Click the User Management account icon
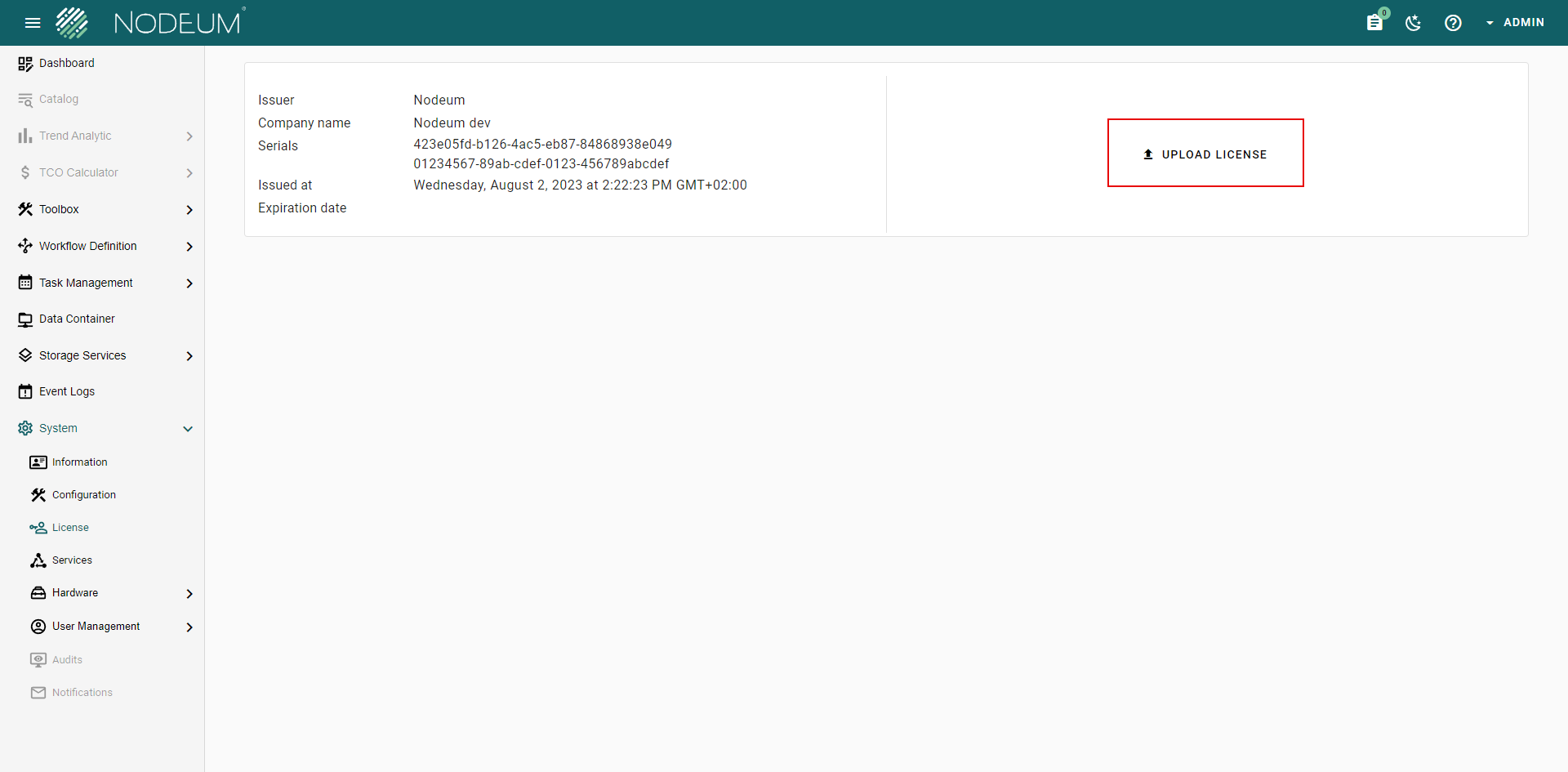This screenshot has width=1568, height=772. [x=38, y=627]
